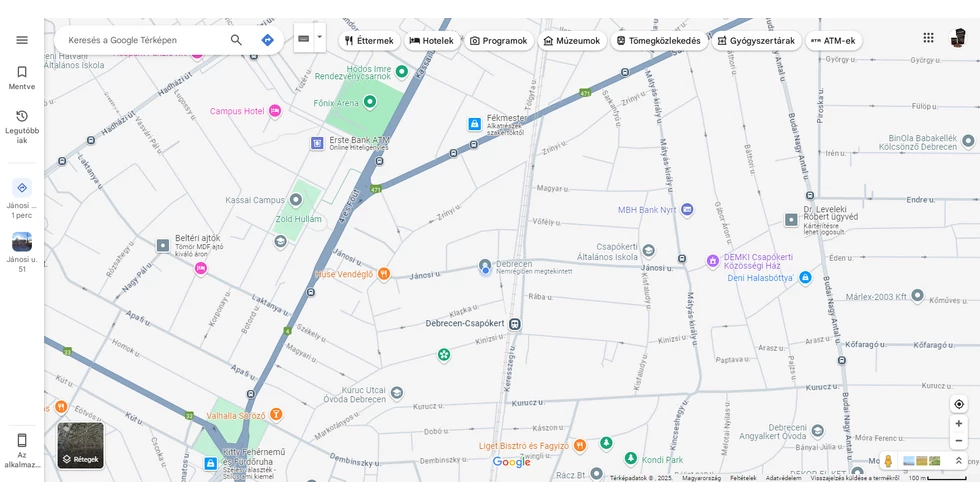
Task: Open the imagery thumbnails strip
Action: (x=922, y=461)
